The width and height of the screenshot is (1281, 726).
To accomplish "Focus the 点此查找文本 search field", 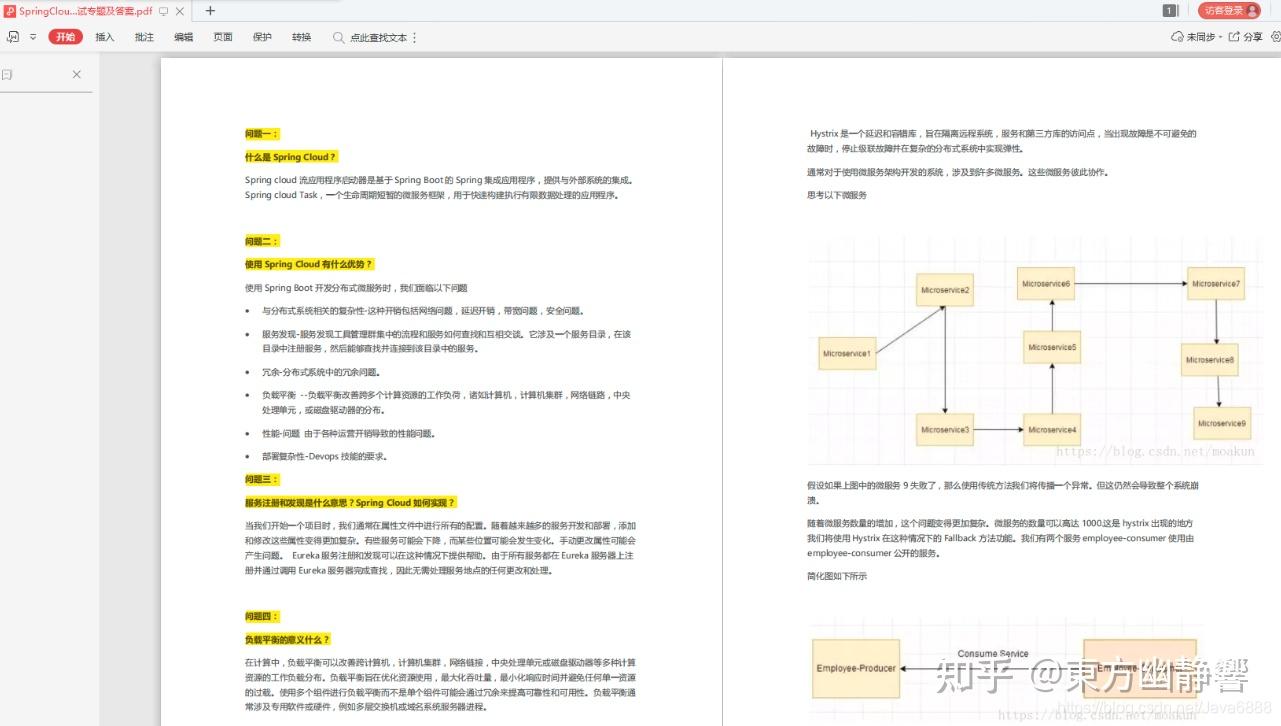I will (x=379, y=37).
